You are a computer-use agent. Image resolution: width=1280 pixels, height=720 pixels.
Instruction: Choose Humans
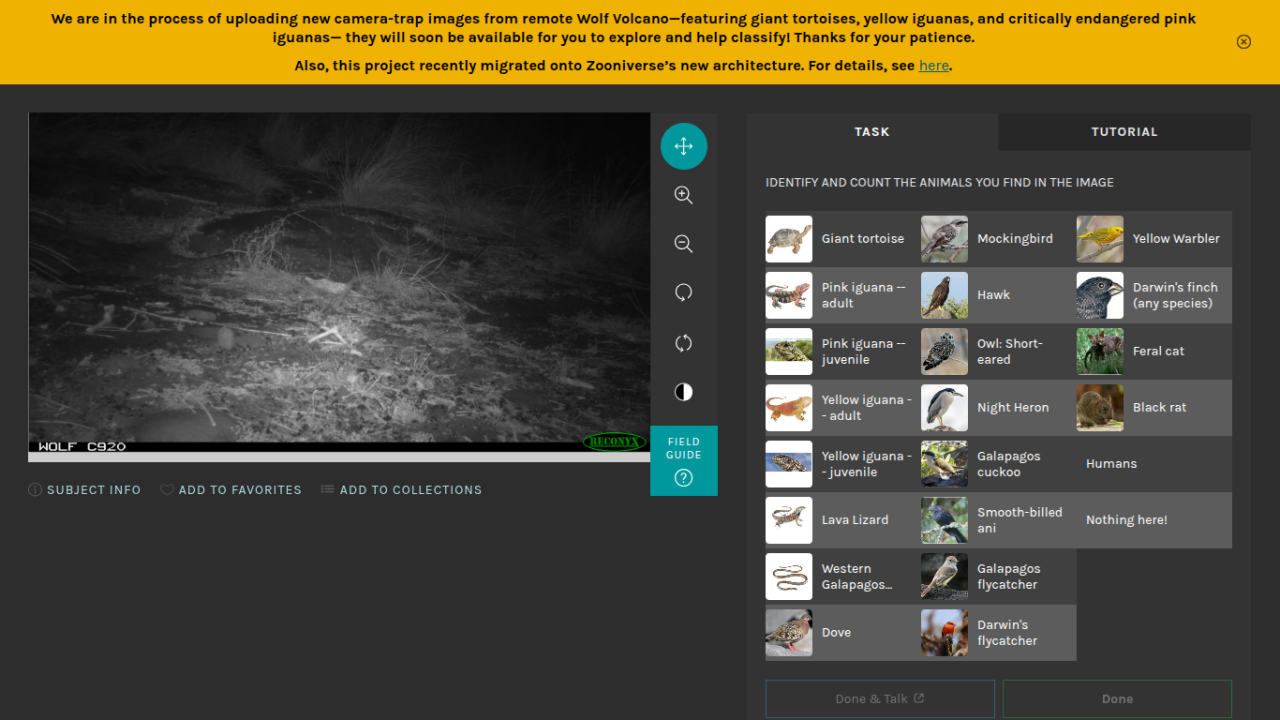pos(1154,464)
